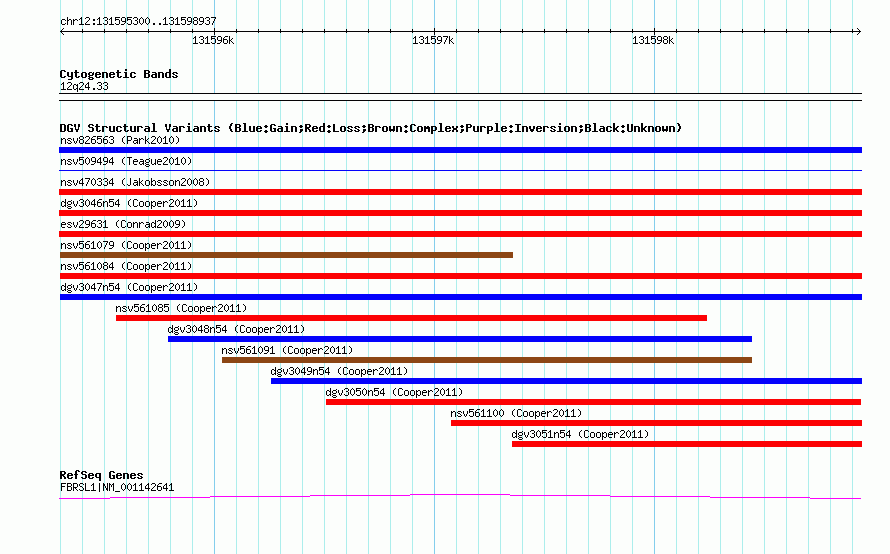Click the red nsv561084 loss bar
Viewport: 890px width, 554px height.
coord(460,276)
